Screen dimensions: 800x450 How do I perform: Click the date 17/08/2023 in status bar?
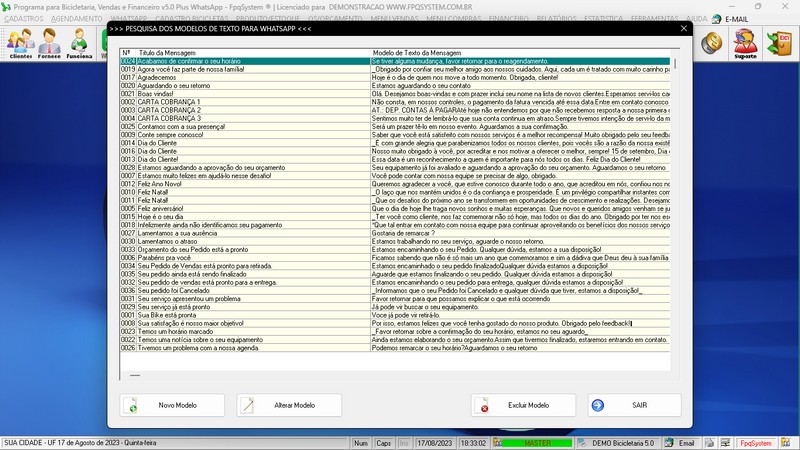point(434,443)
